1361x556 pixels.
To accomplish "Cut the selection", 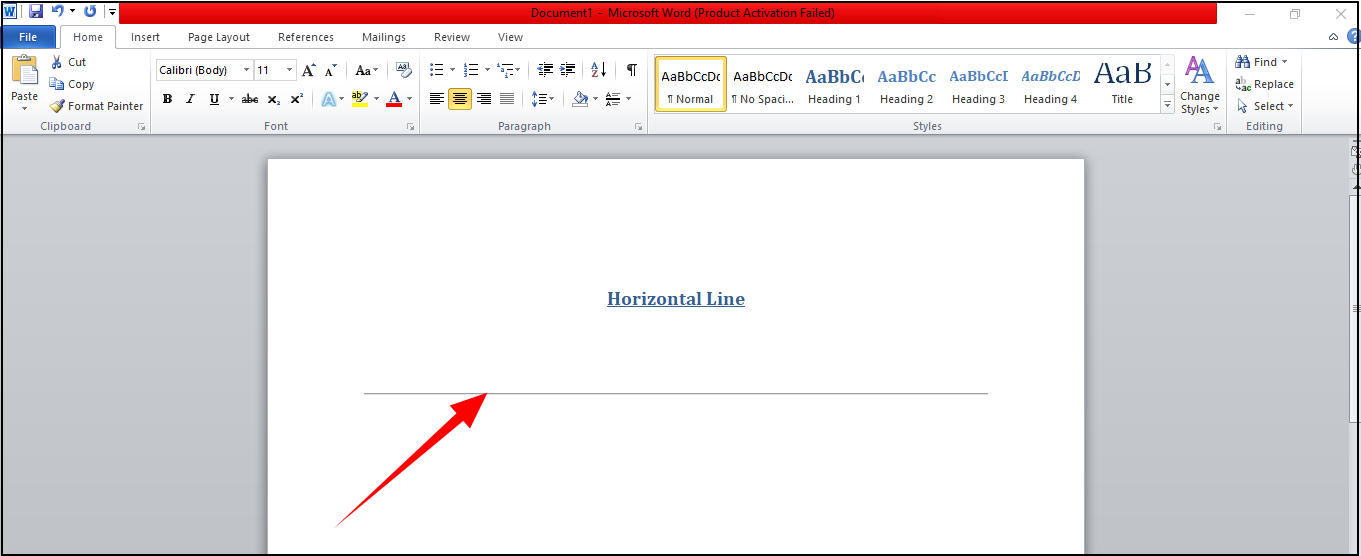I will tap(69, 62).
